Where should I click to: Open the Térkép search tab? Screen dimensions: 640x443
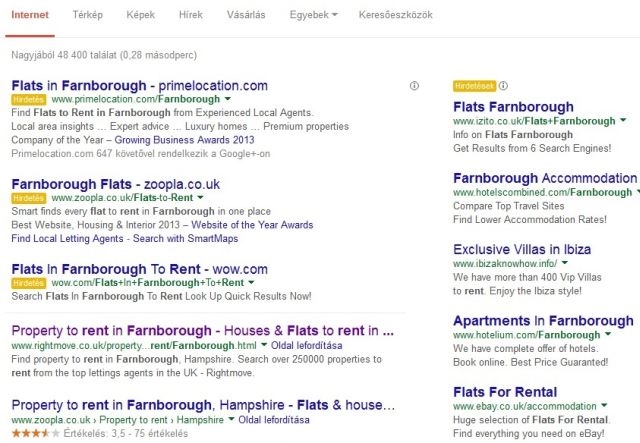click(x=87, y=15)
